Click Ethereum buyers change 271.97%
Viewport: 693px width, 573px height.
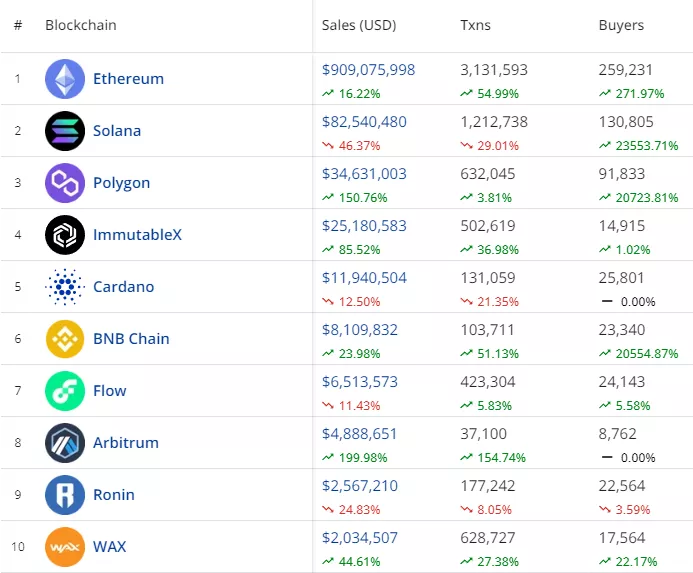[632, 94]
